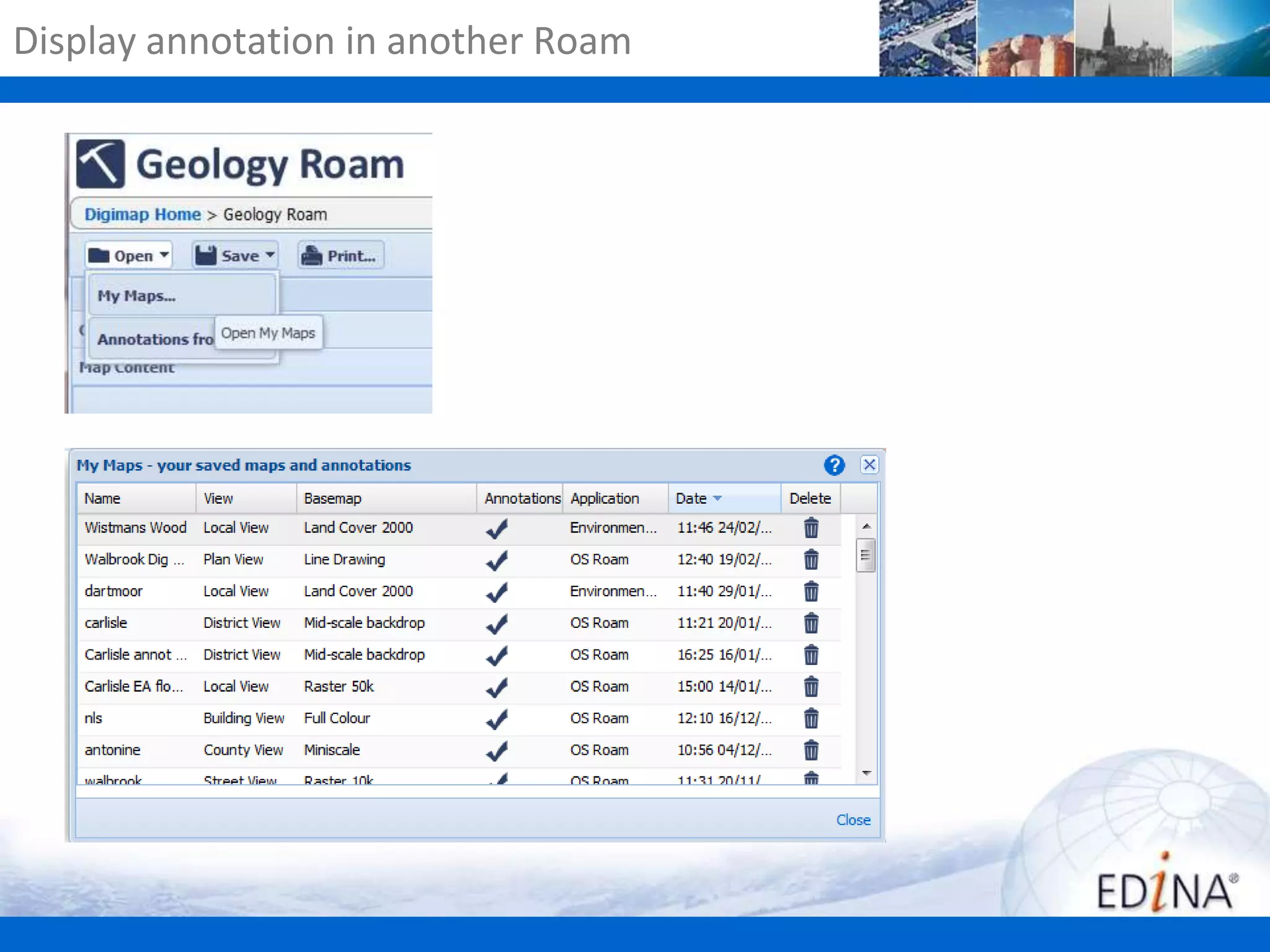The width and height of the screenshot is (1270, 952).
Task: Delete the nls map via trash icon
Action: [x=811, y=718]
